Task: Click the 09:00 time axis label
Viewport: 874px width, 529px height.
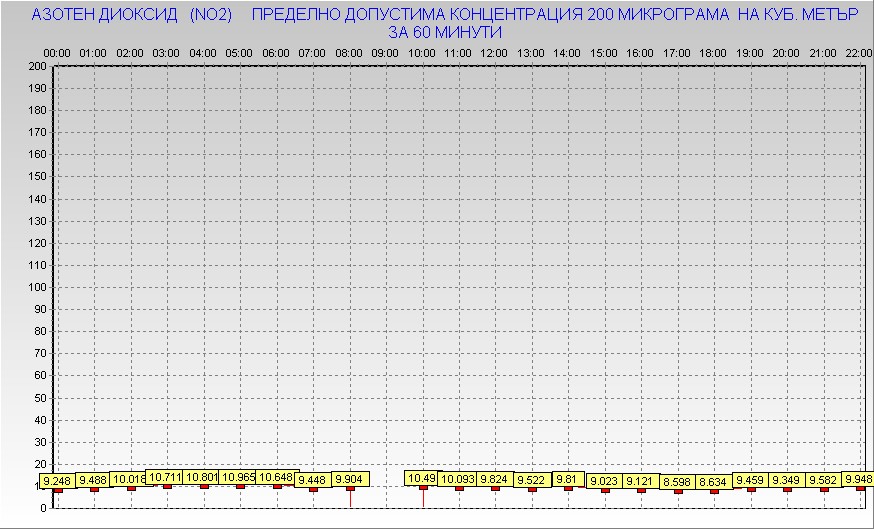Action: pos(385,52)
